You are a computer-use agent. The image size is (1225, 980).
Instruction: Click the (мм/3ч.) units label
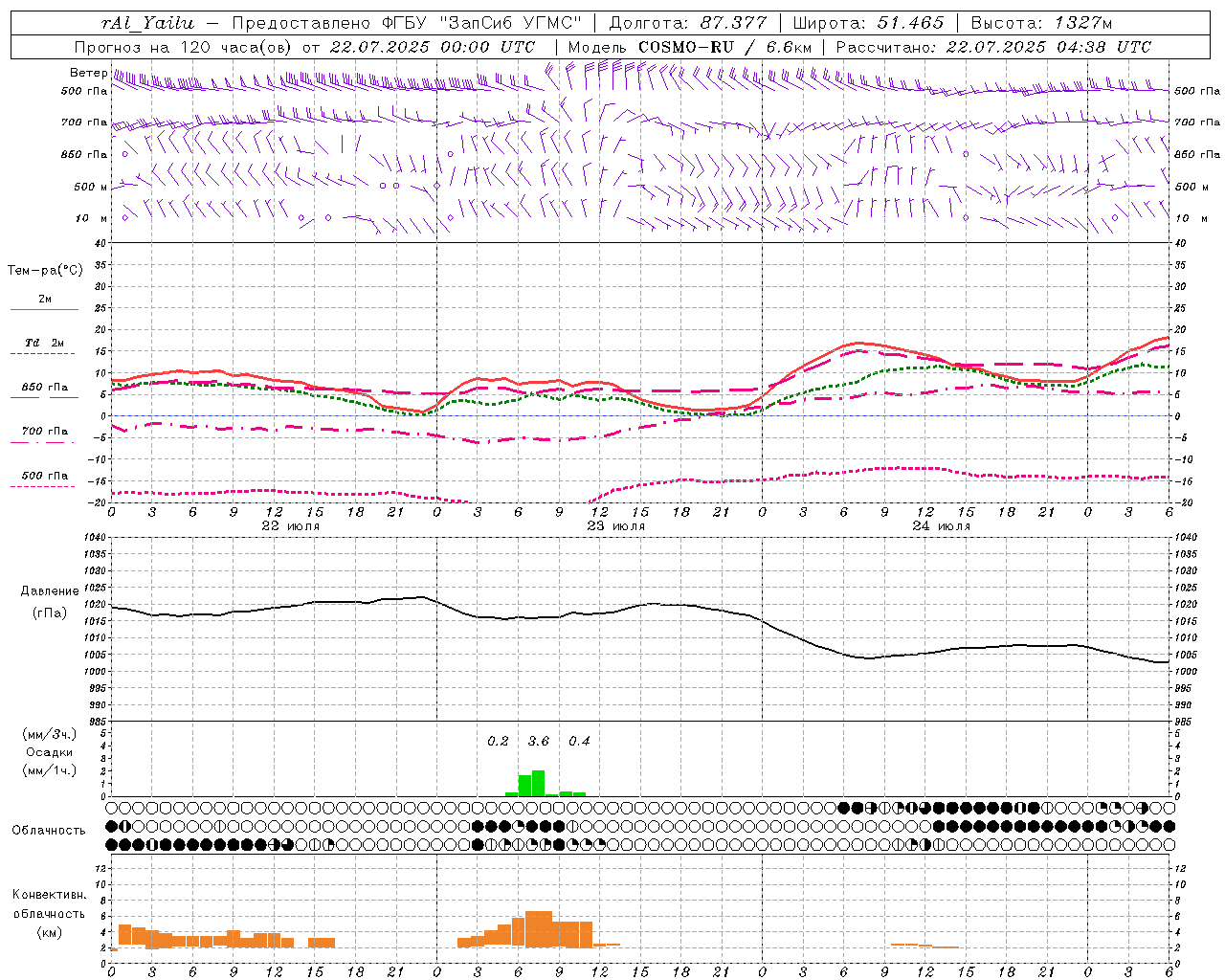pyautogui.click(x=50, y=734)
